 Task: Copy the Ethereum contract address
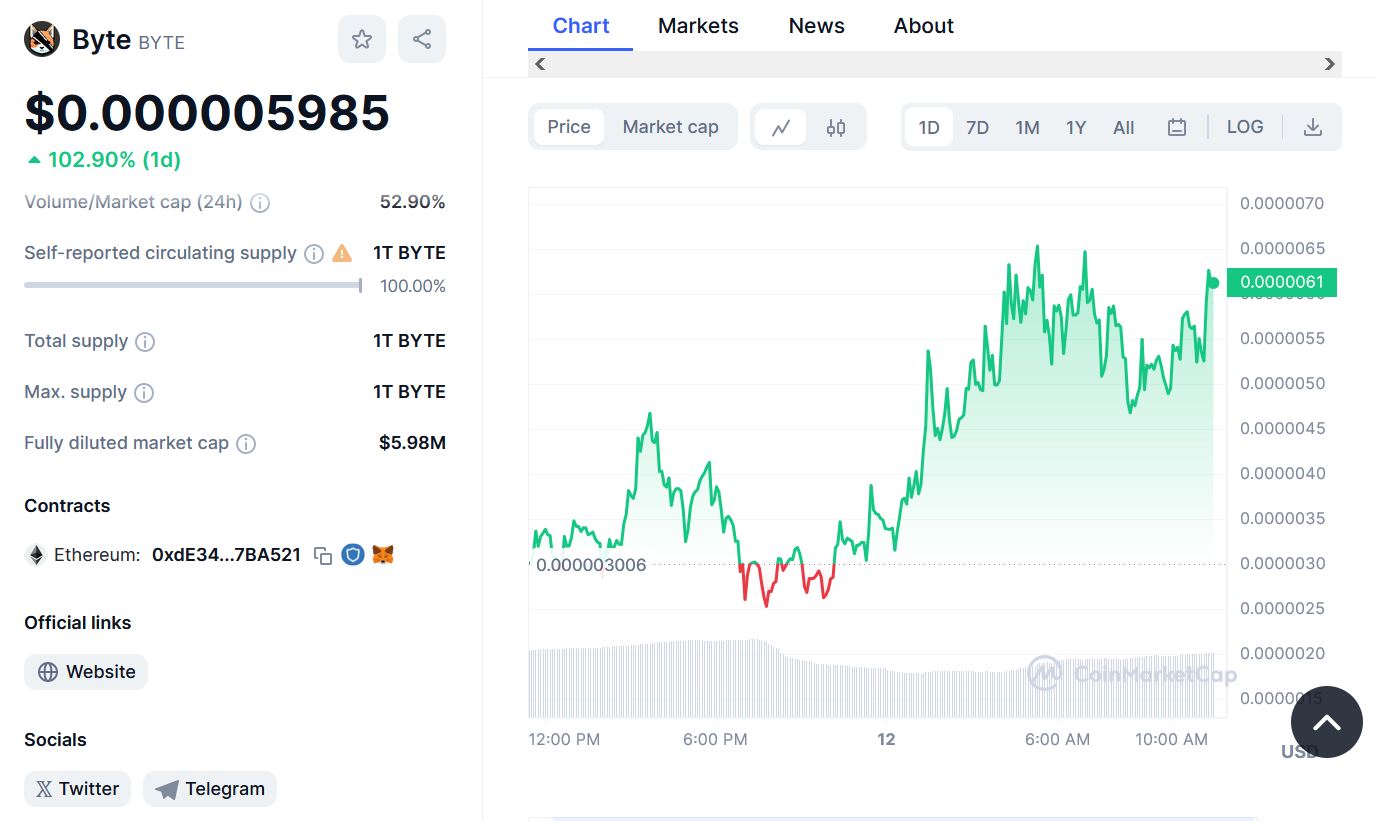pyautogui.click(x=323, y=555)
